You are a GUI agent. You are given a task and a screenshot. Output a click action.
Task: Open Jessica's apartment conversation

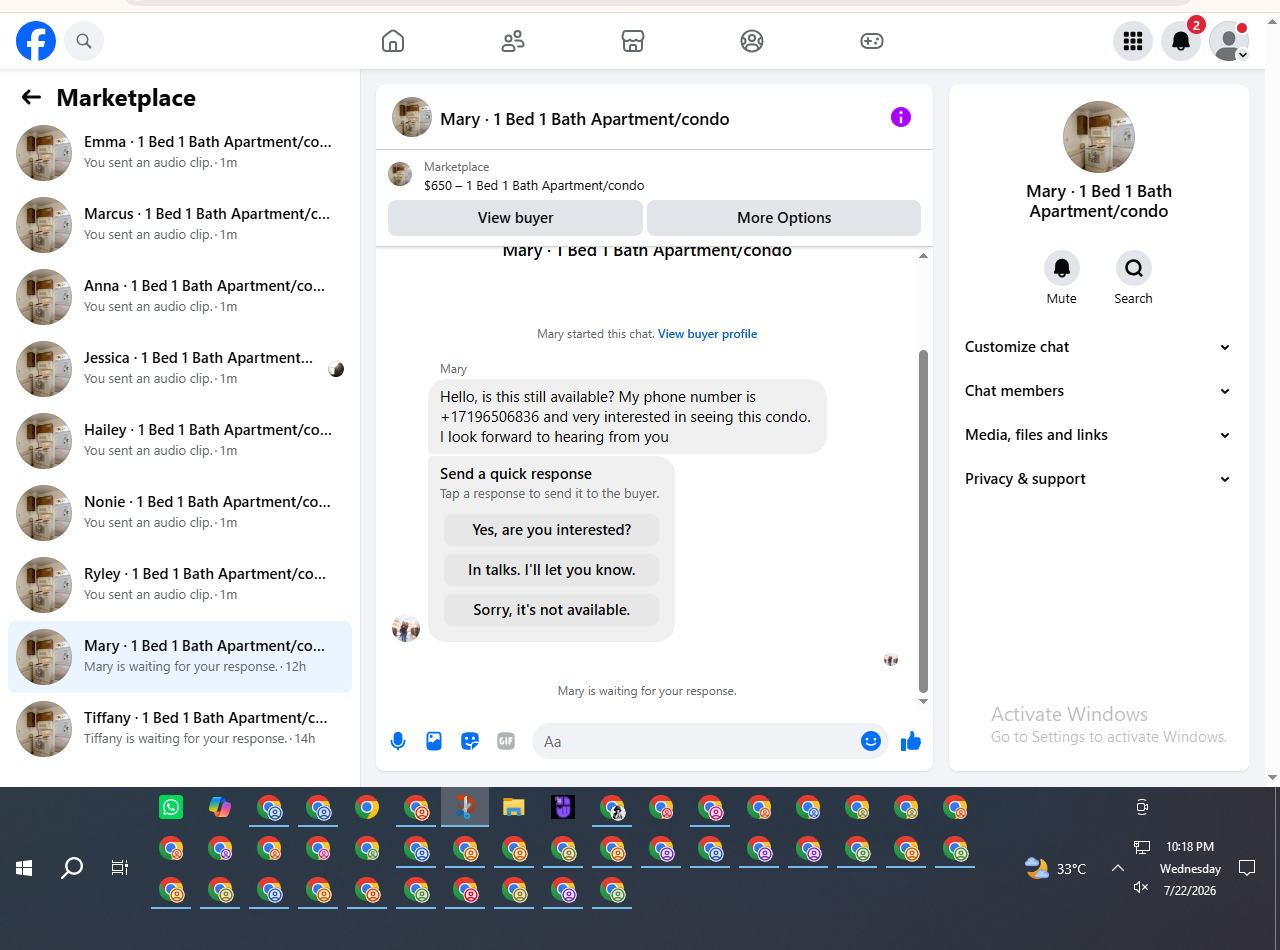point(180,369)
